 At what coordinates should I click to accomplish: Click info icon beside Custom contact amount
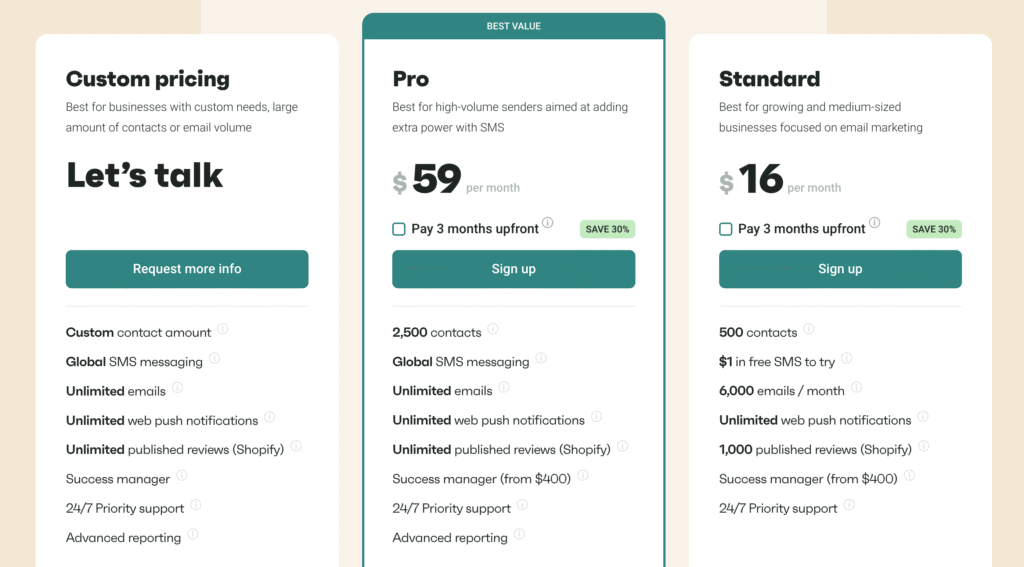coord(223,329)
